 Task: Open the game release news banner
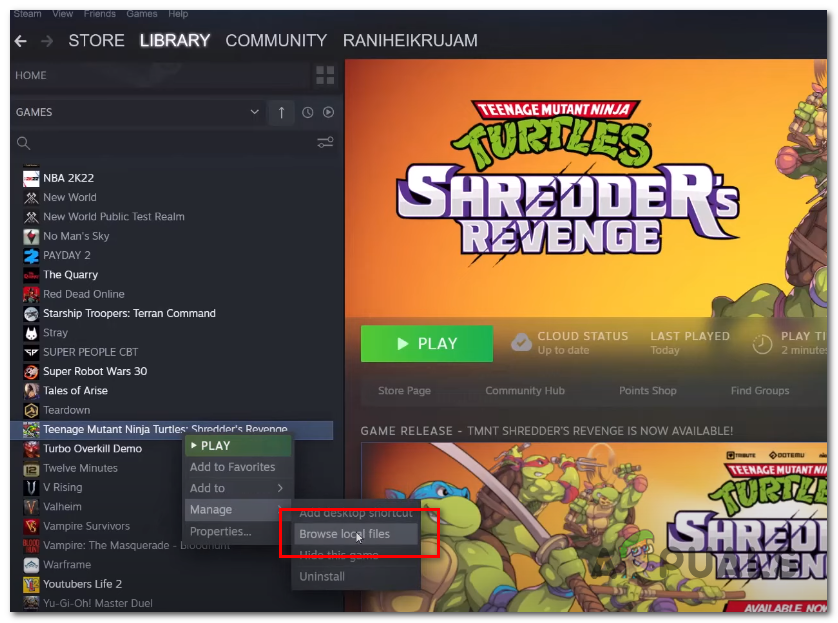[594, 527]
